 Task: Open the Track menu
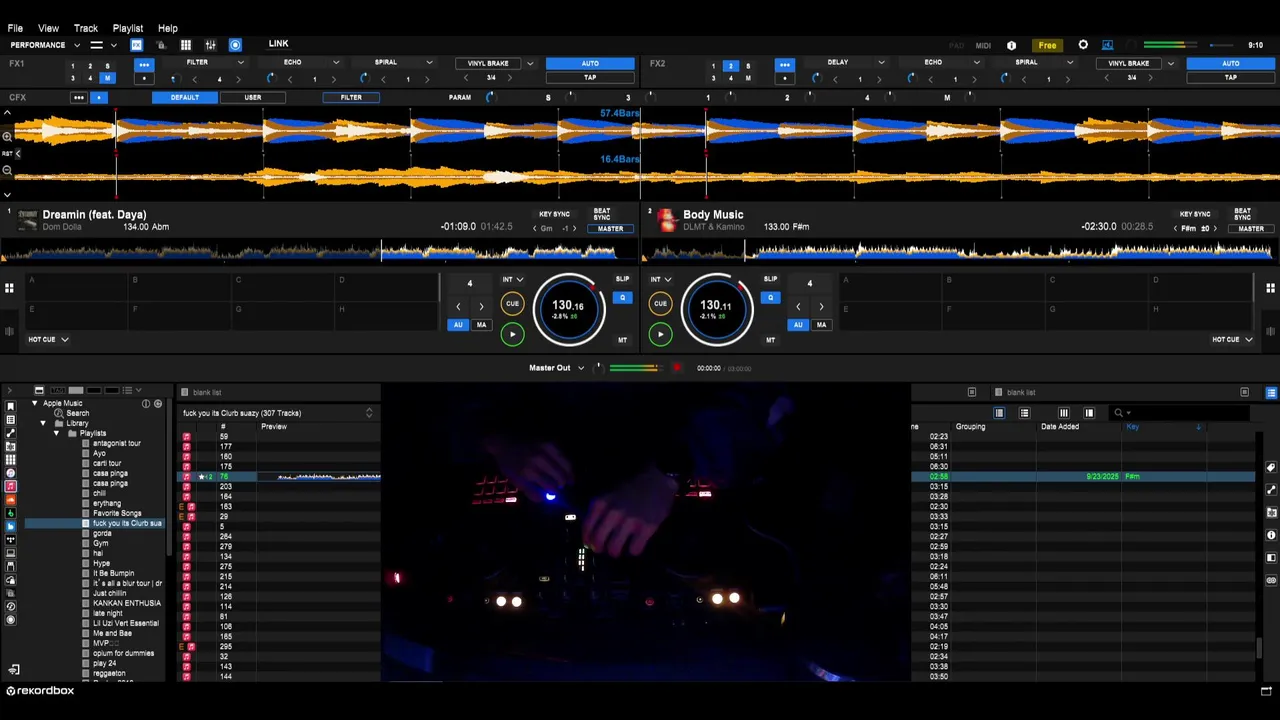coord(86,28)
